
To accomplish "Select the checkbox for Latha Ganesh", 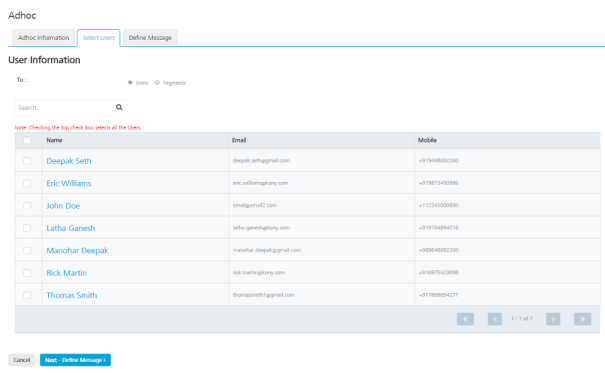I will tap(27, 228).
